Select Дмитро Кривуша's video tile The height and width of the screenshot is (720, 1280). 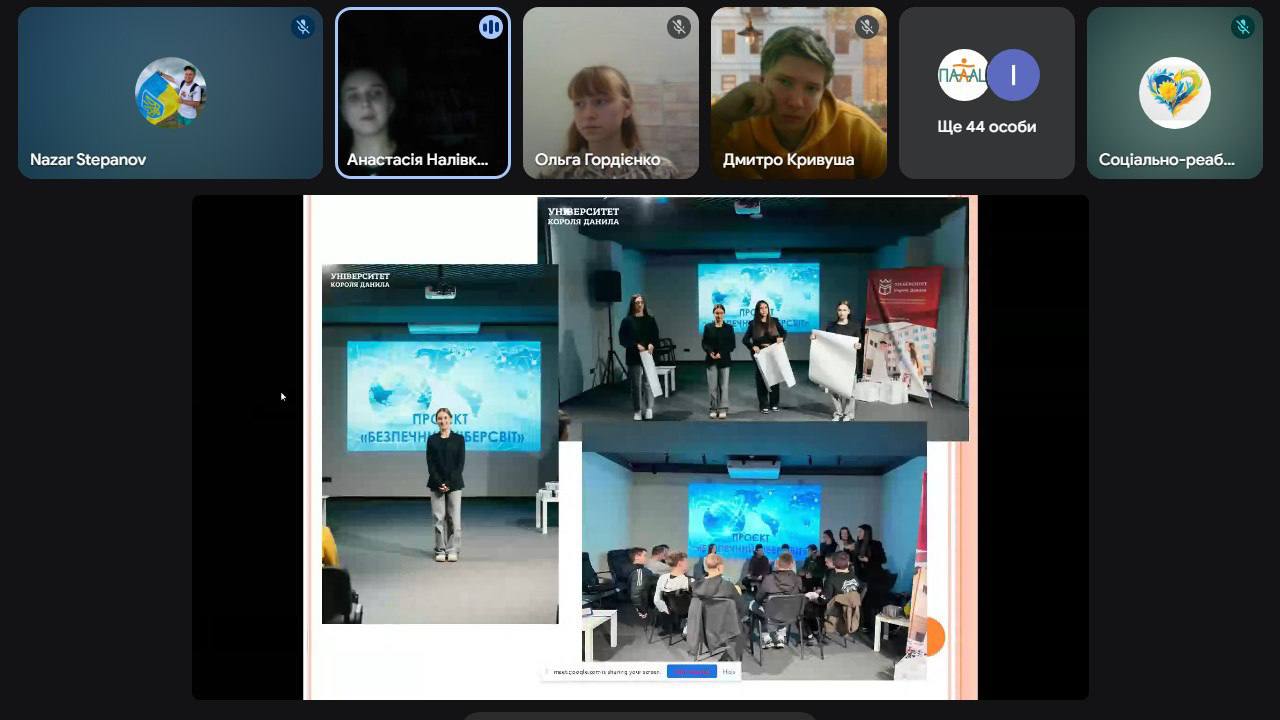point(798,95)
